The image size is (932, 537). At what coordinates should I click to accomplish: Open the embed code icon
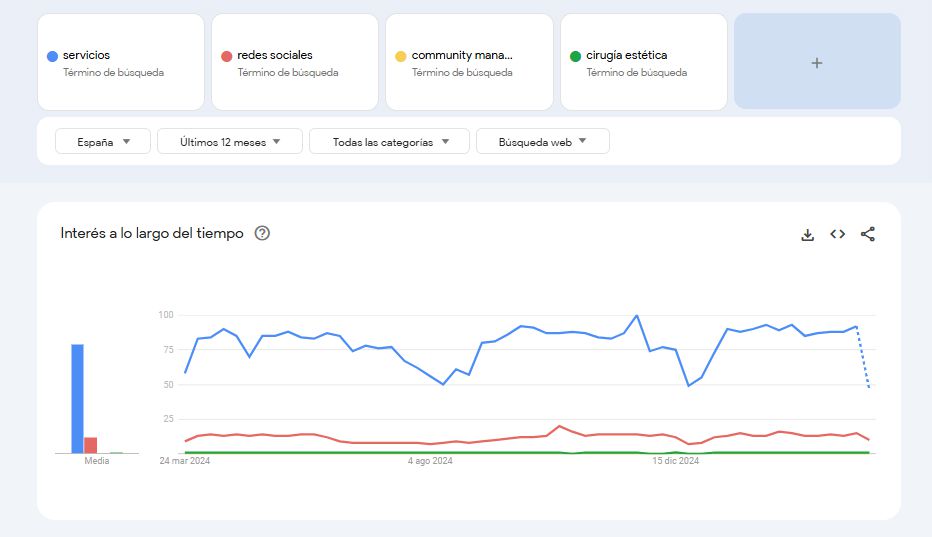click(838, 234)
